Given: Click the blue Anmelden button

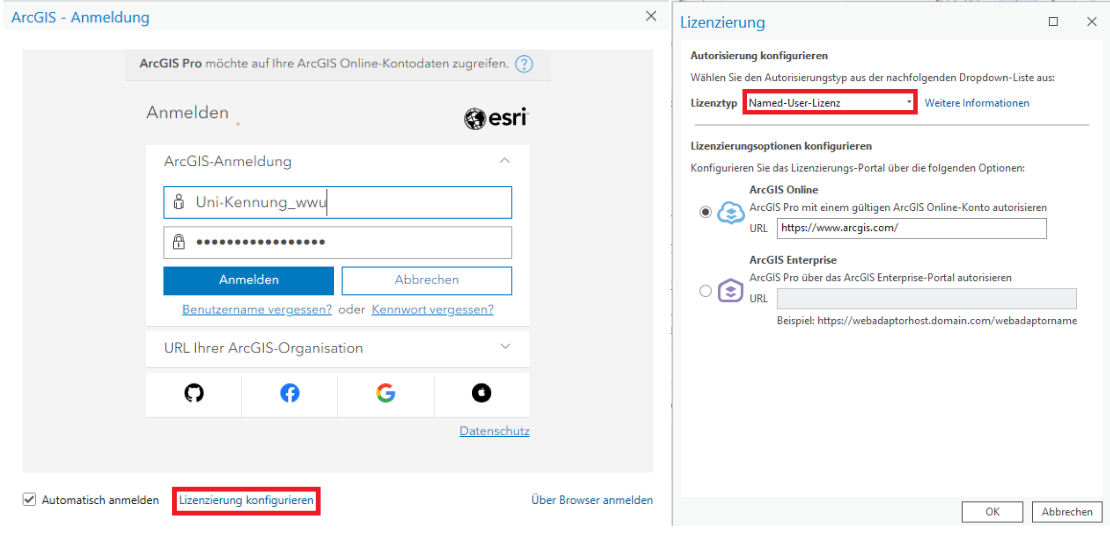Looking at the screenshot, I should coord(248,280).
